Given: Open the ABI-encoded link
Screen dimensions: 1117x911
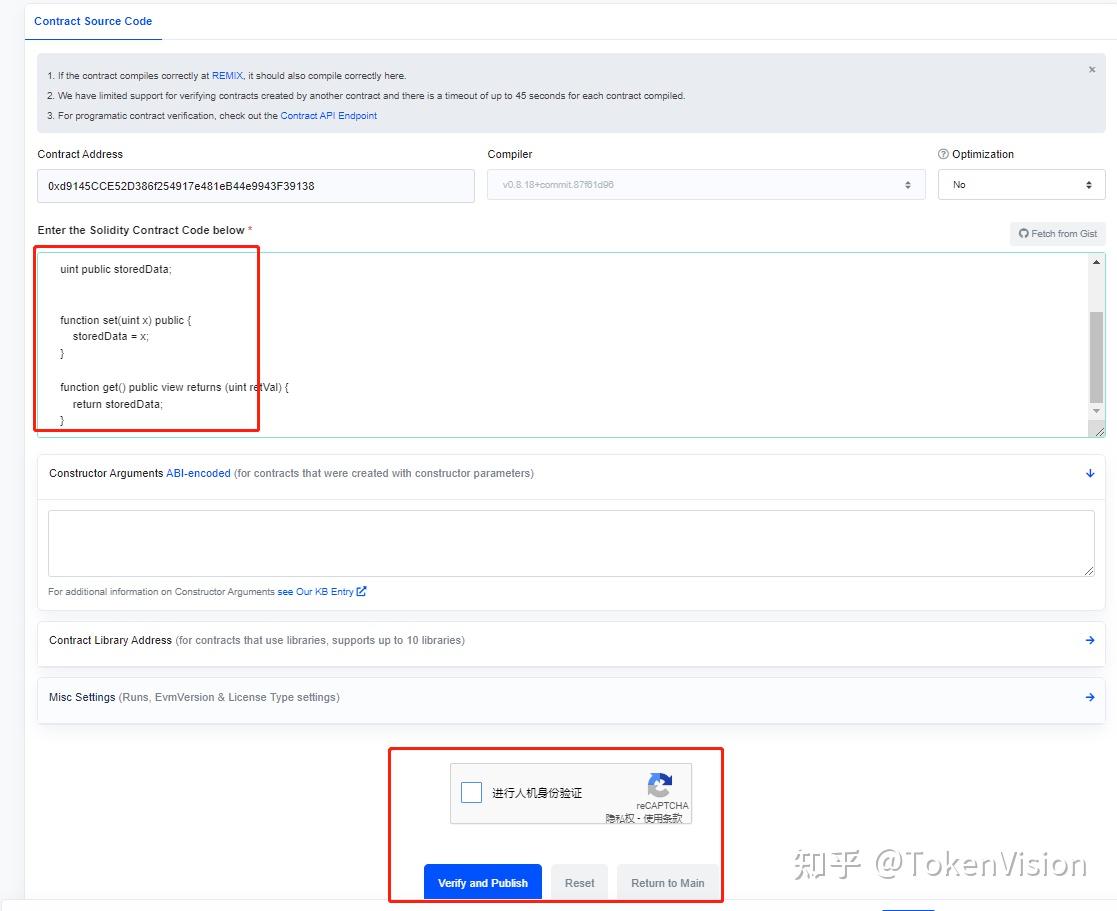Looking at the screenshot, I should click(198, 473).
